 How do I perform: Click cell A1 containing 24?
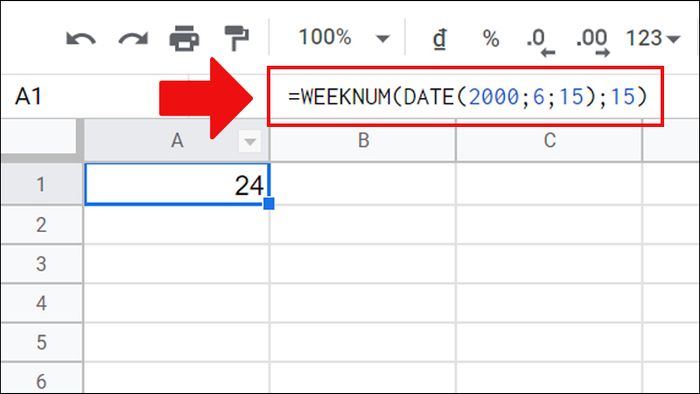pos(177,184)
